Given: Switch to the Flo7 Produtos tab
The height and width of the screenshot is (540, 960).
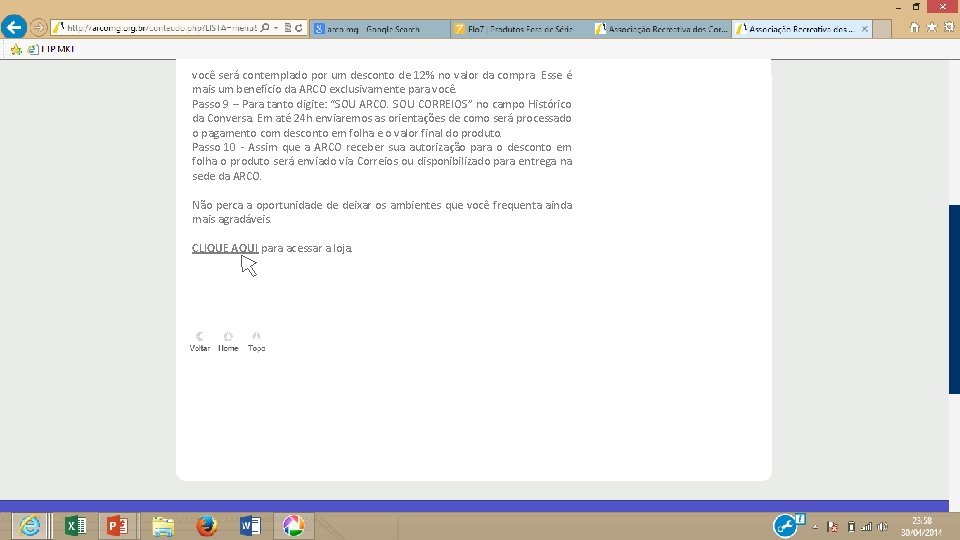Looking at the screenshot, I should [520, 29].
